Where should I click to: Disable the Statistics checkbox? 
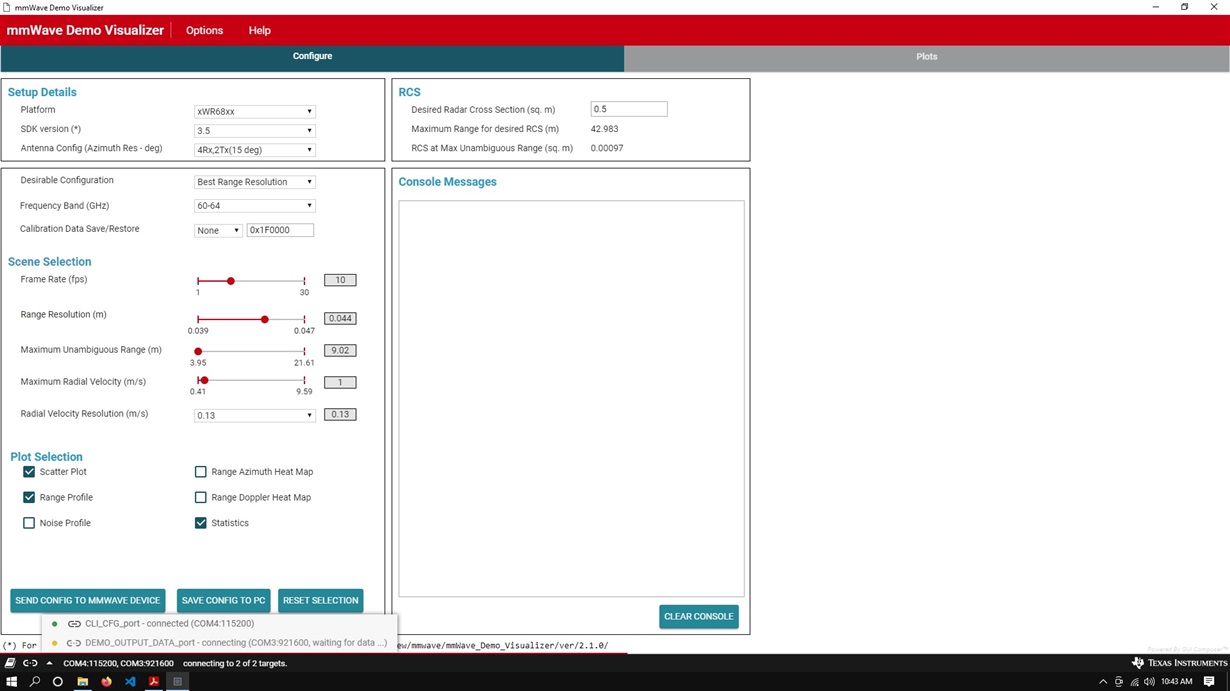[x=201, y=523]
